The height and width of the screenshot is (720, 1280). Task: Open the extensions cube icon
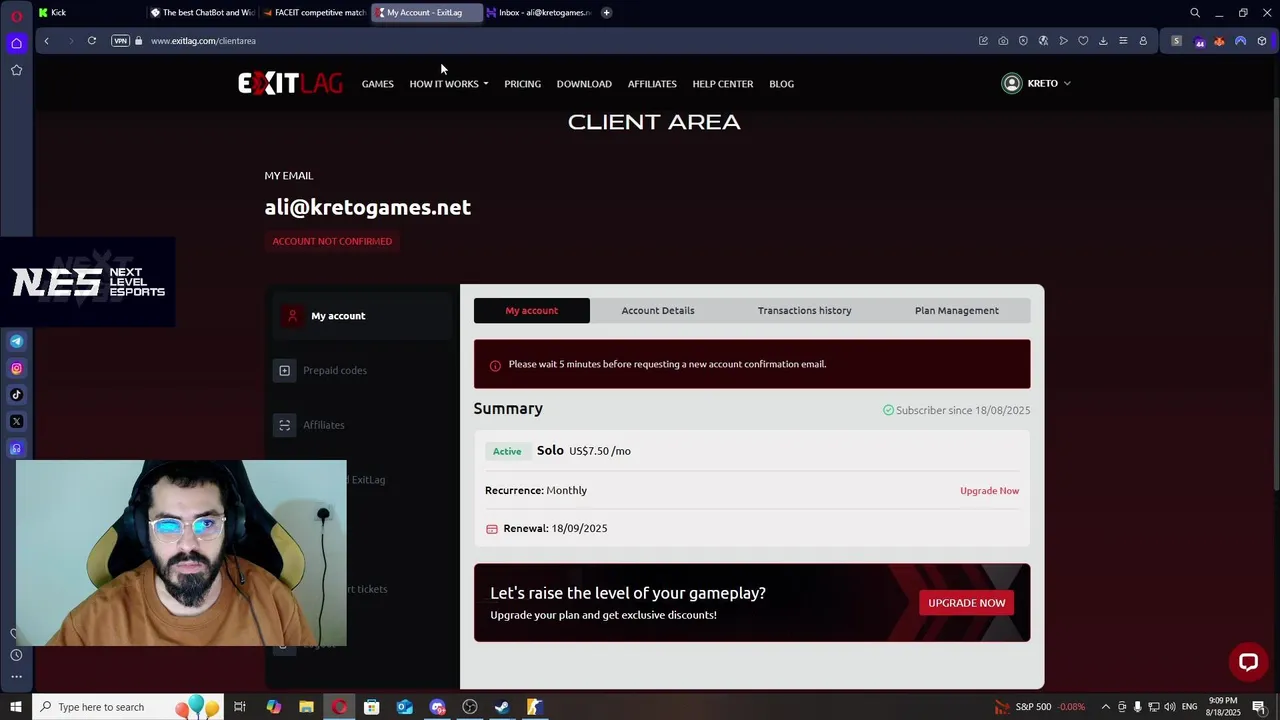[x=1262, y=41]
